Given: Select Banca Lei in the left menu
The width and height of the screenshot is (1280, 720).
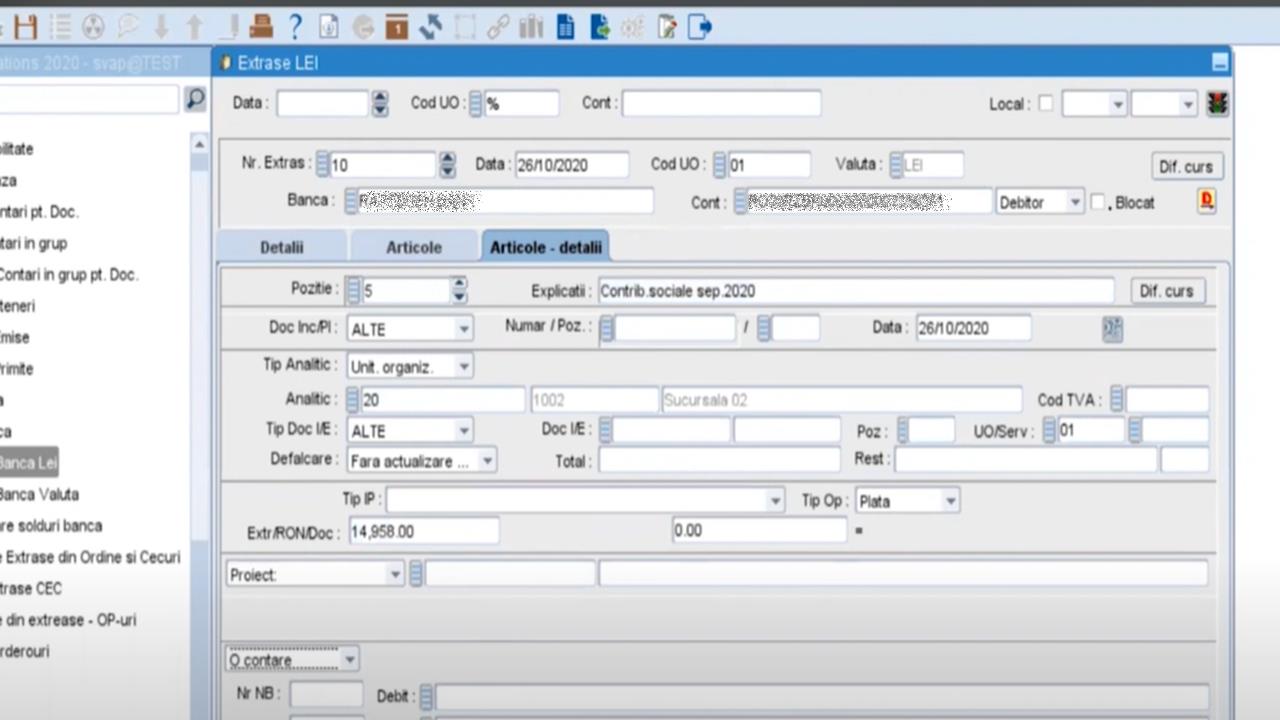Looking at the screenshot, I should click(x=28, y=463).
